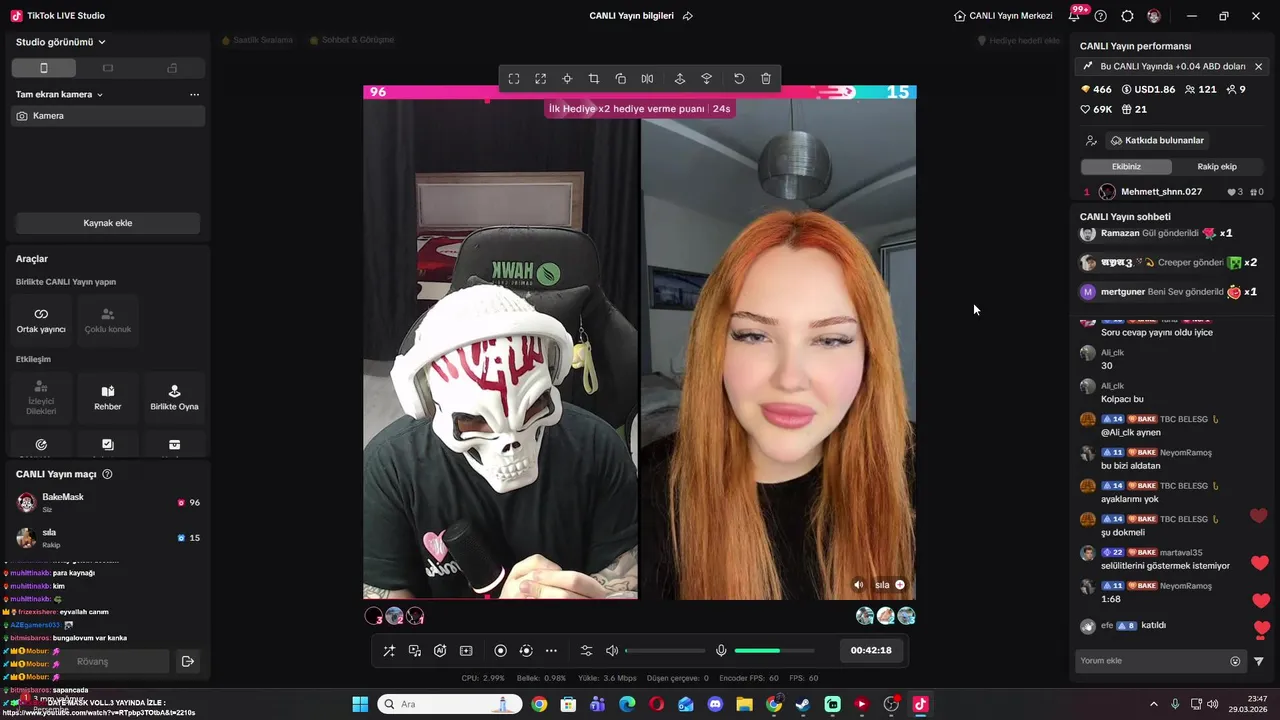Image resolution: width=1280 pixels, height=720 pixels.
Task: Select the combined dual layout view
Action: (x=172, y=68)
